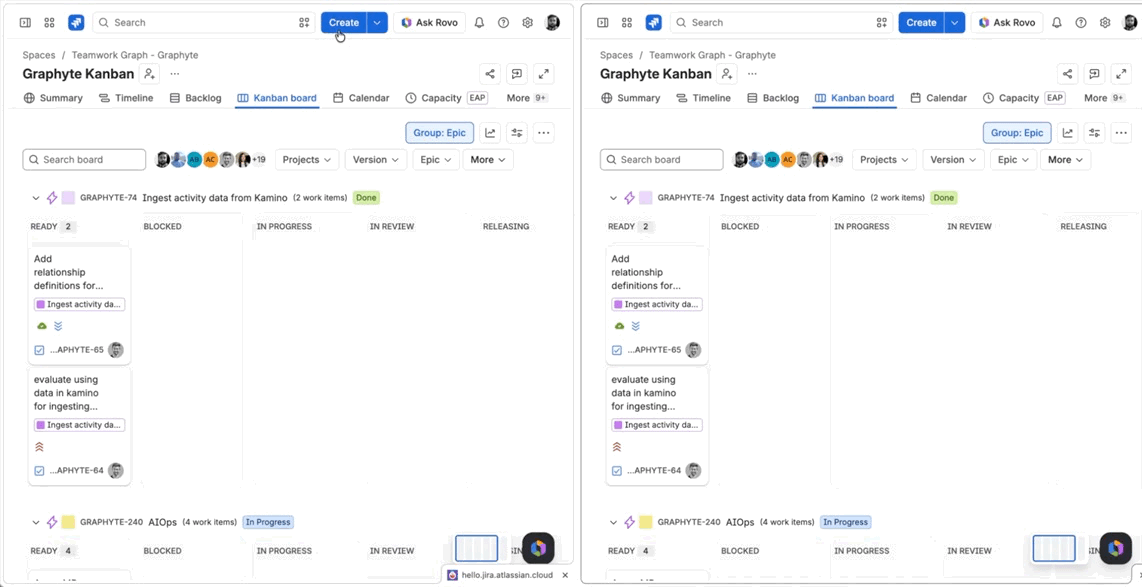Viewport: 1142px width, 587px height.
Task: Collapse the GRAPHYTE-240 AIOps group in right window
Action: [613, 522]
